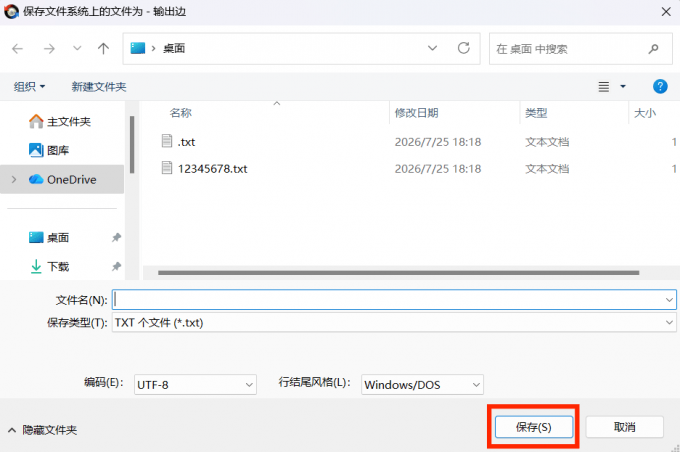Click pin icon next to 下载
The image size is (680, 452).
(116, 266)
